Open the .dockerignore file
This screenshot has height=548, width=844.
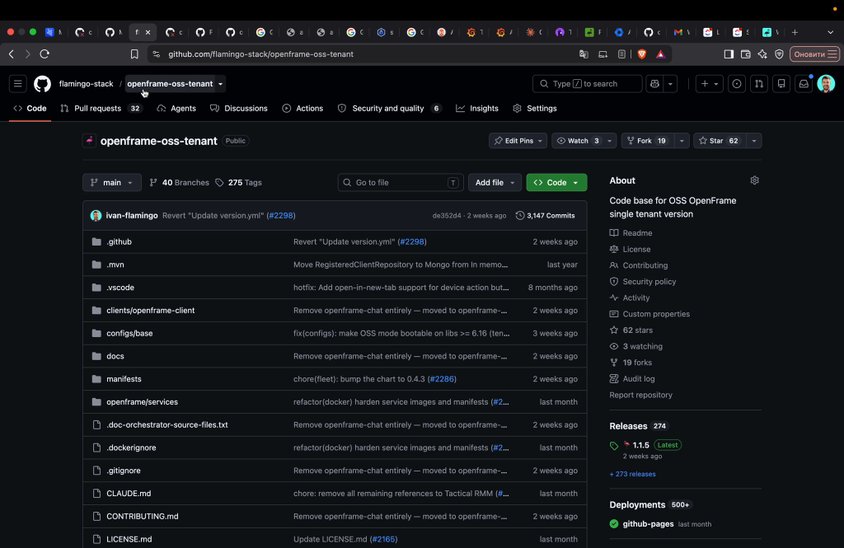131,448
